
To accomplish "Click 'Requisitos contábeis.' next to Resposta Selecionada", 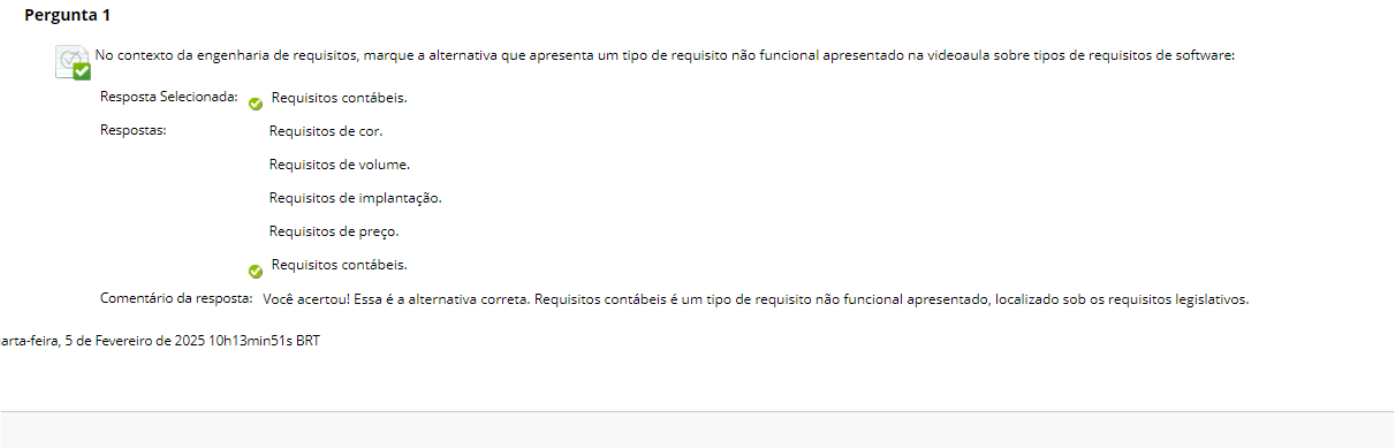I will point(339,97).
